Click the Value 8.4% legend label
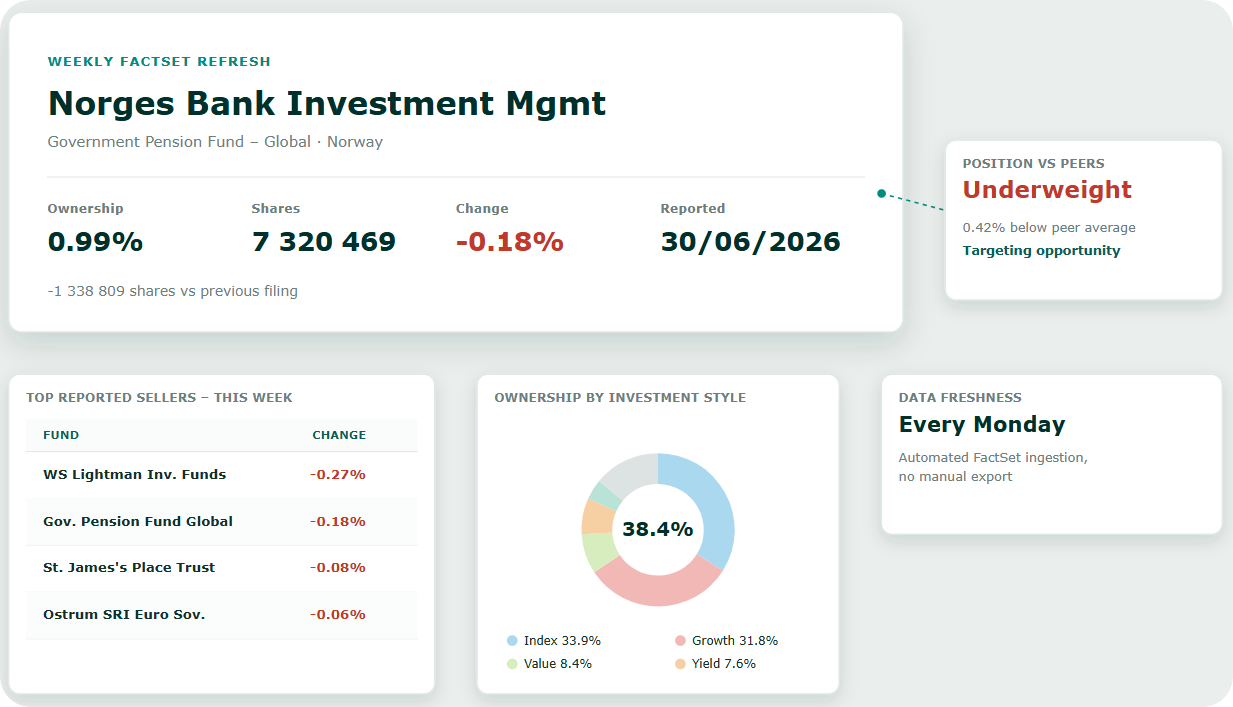 [x=558, y=664]
